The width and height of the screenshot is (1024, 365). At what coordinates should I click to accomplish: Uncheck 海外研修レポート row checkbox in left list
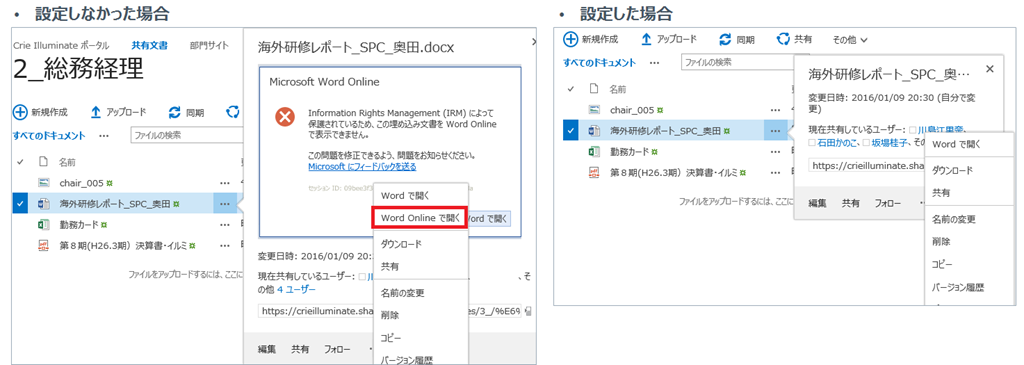pyautogui.click(x=20, y=204)
